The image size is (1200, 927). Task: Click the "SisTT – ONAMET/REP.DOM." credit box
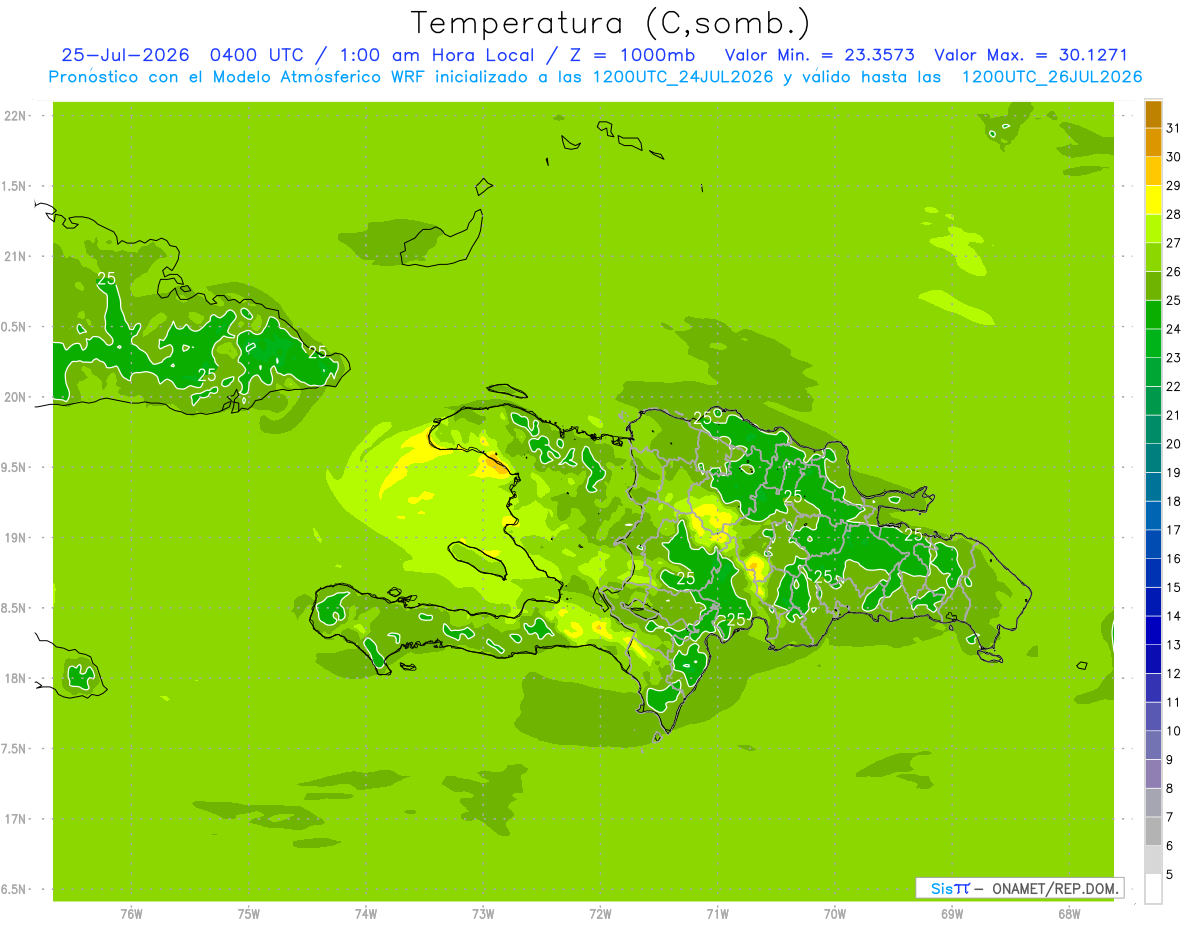pyautogui.click(x=1019, y=888)
